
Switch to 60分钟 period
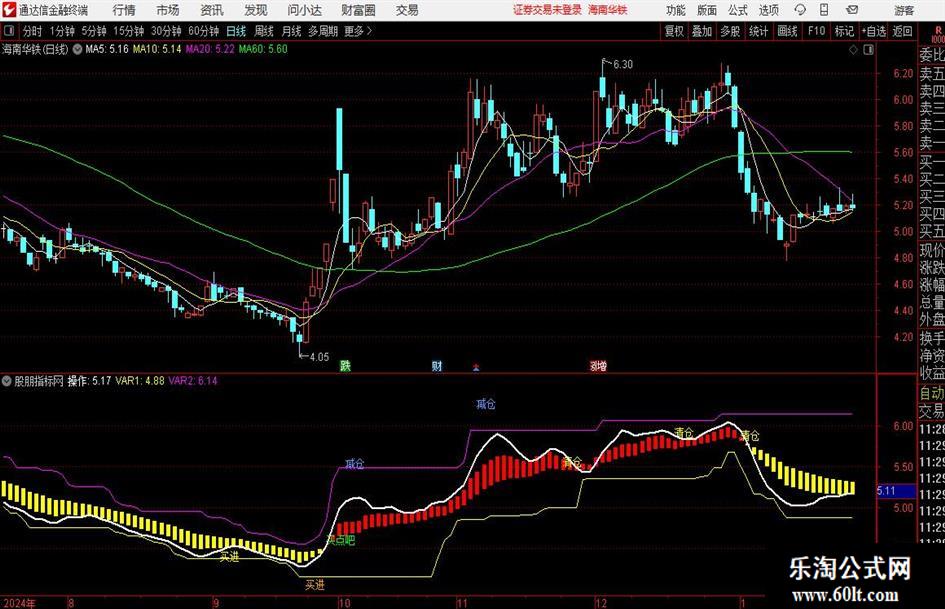(x=203, y=31)
